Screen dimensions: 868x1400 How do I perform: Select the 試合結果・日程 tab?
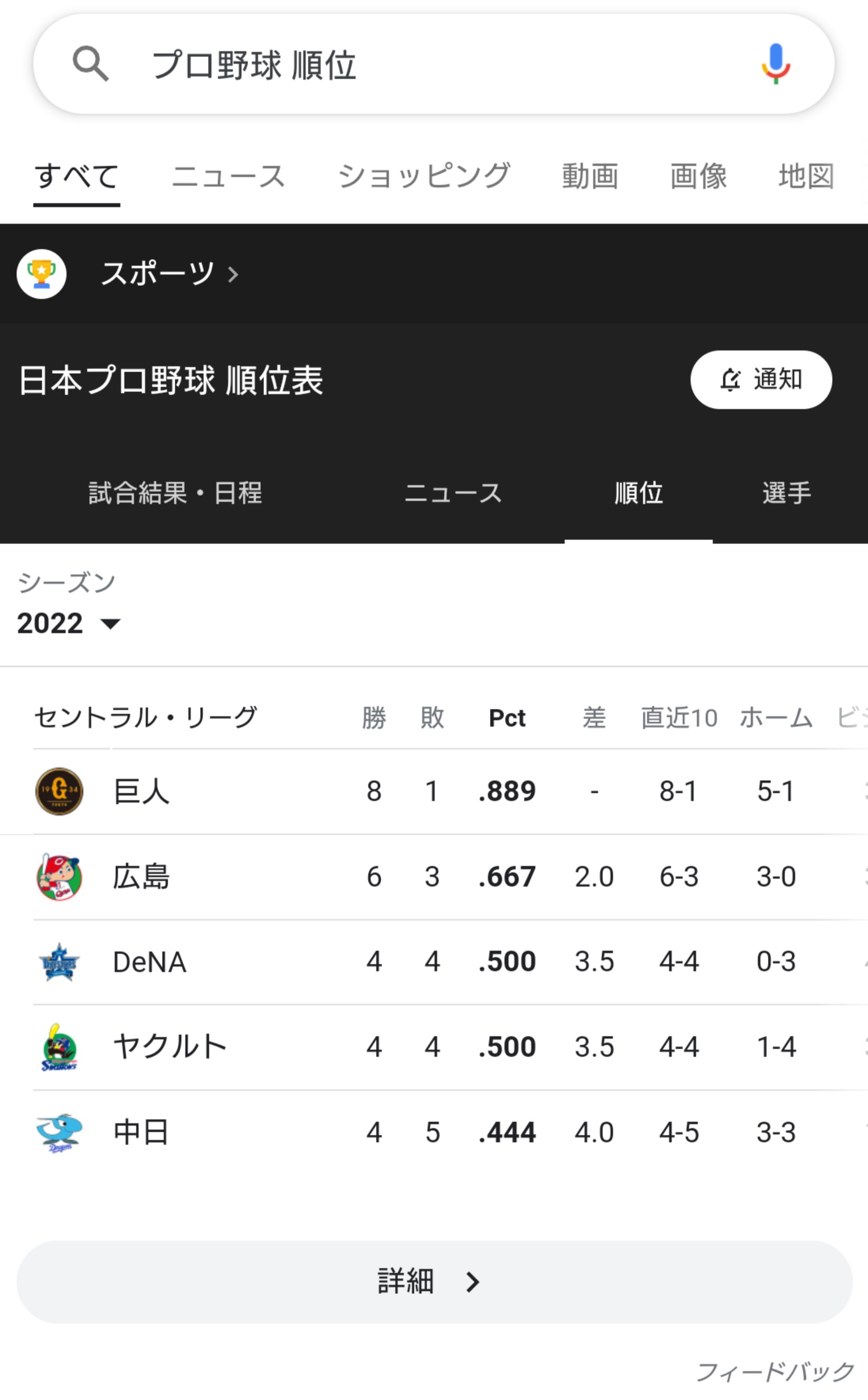pos(175,493)
